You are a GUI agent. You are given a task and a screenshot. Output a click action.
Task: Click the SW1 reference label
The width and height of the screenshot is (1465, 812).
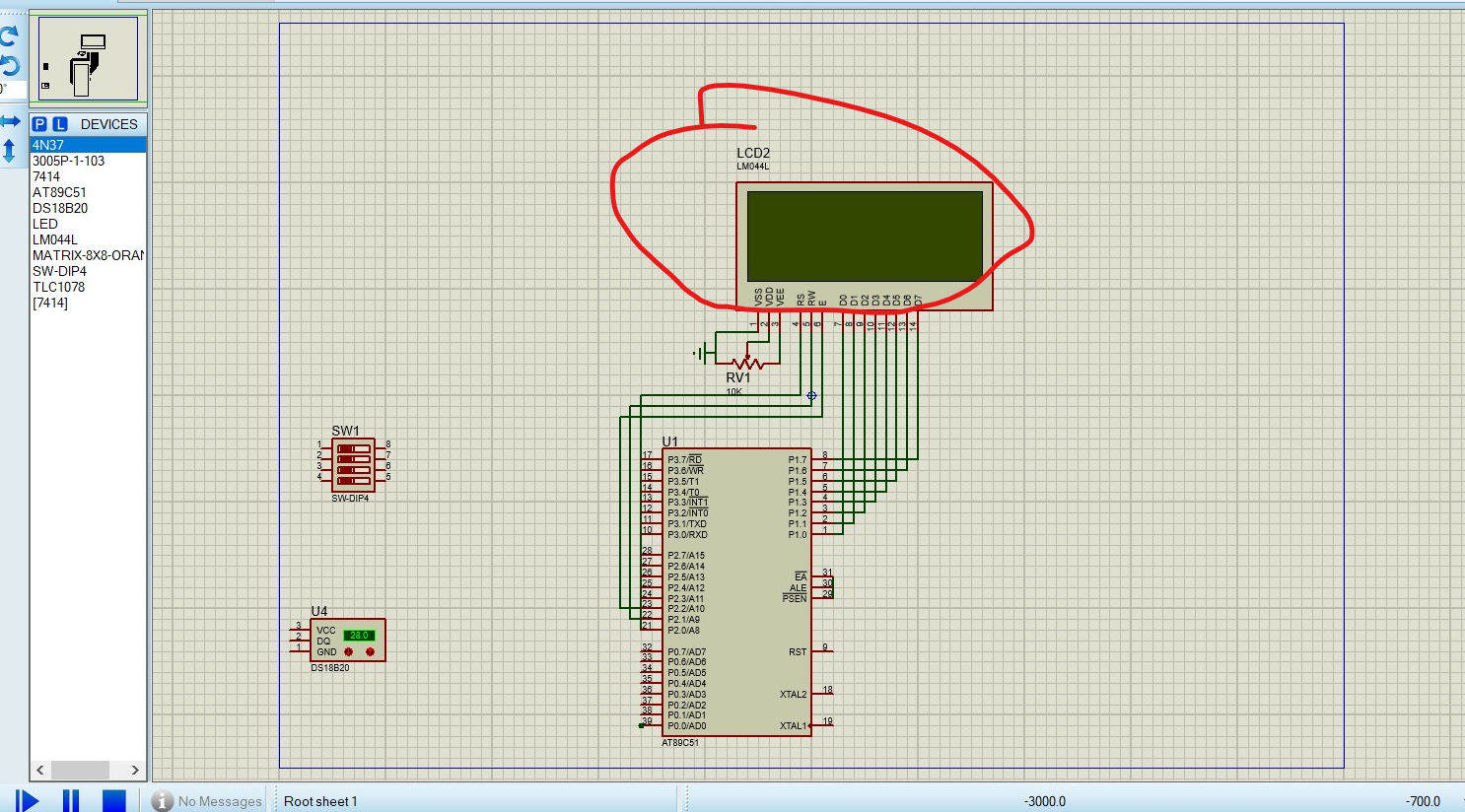pyautogui.click(x=345, y=431)
